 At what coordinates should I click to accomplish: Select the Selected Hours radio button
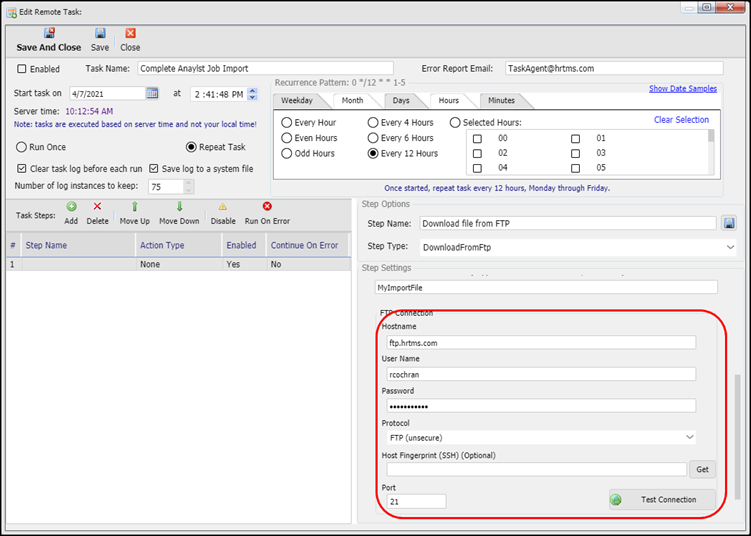pos(455,123)
